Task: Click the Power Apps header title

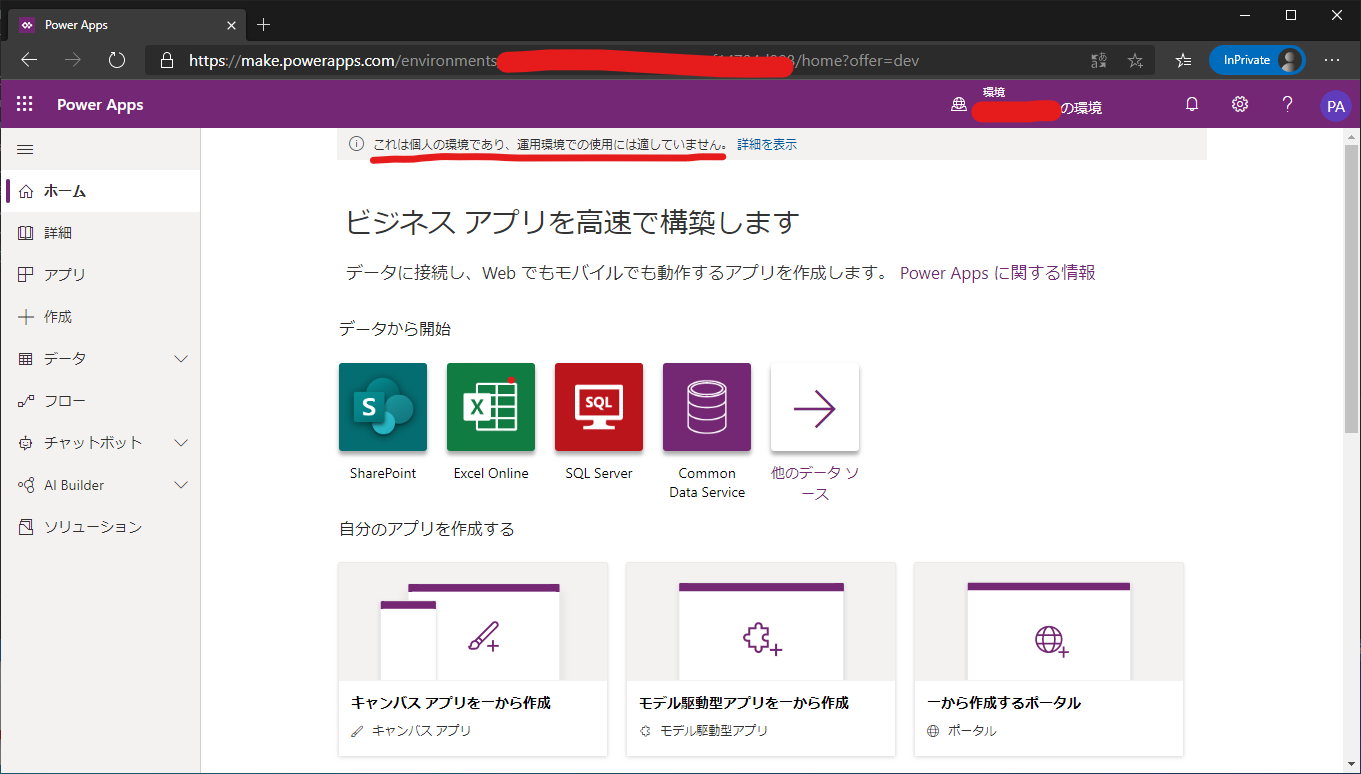Action: 100,105
